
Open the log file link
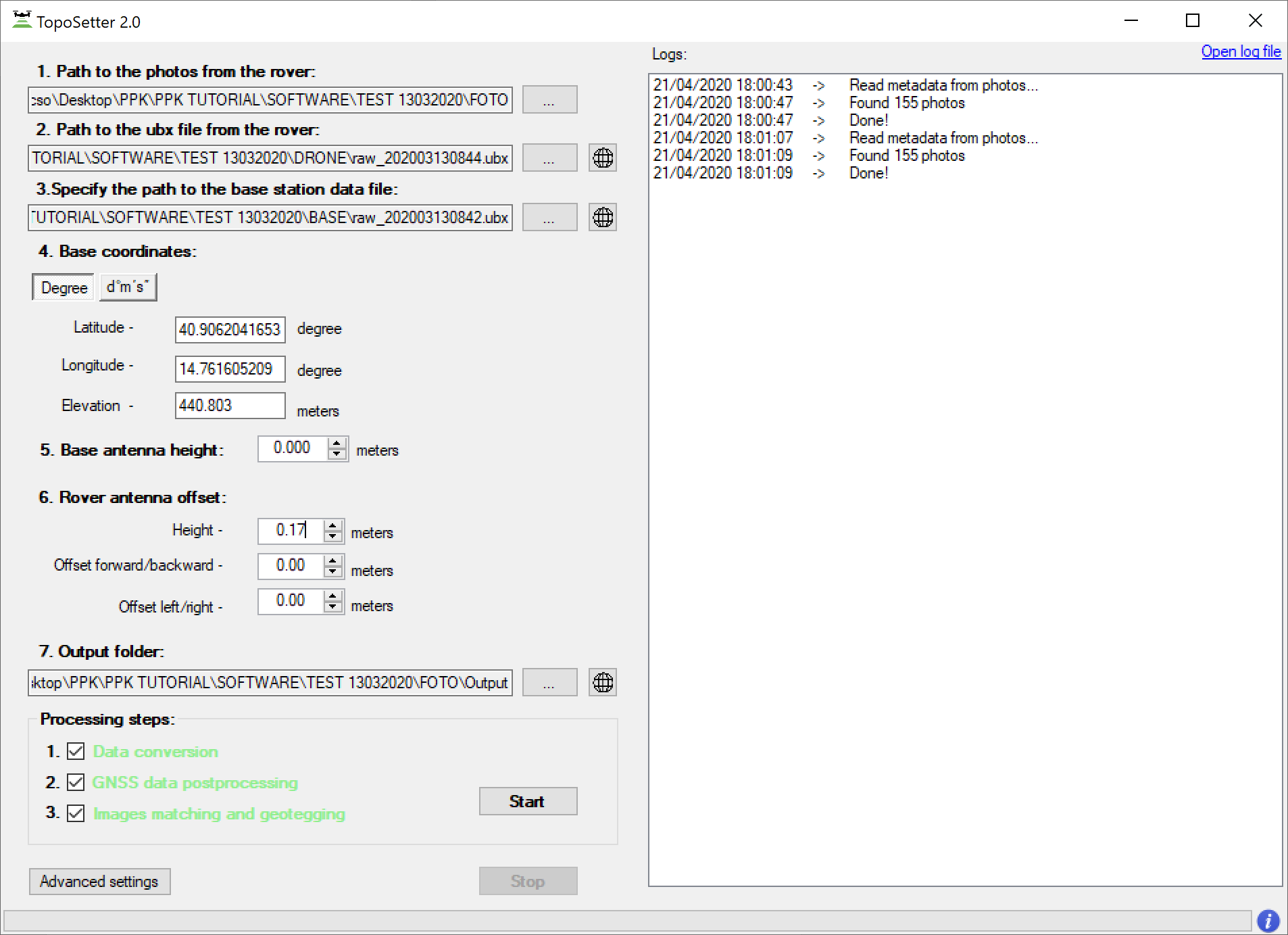point(1241,52)
